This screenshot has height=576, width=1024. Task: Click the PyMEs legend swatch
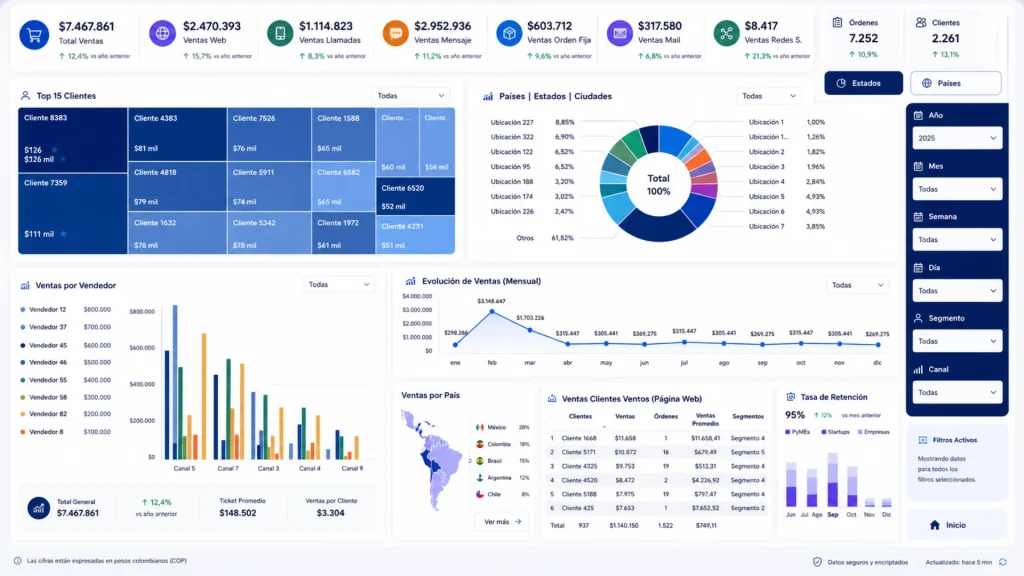click(x=788, y=432)
